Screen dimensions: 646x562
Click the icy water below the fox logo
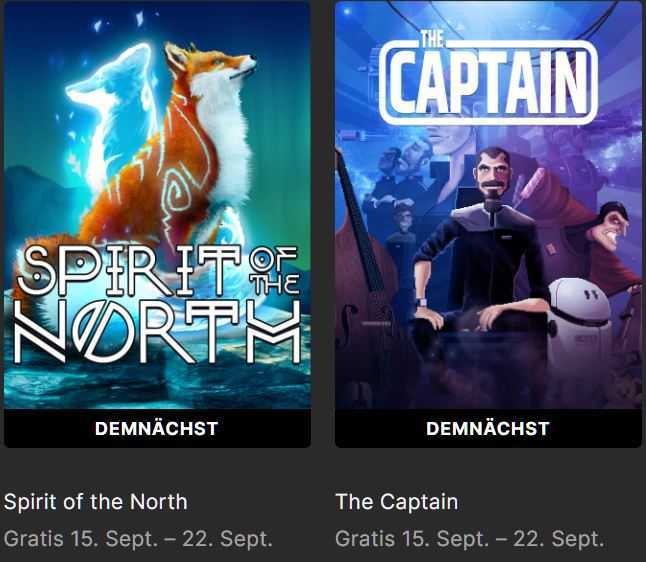point(157,385)
